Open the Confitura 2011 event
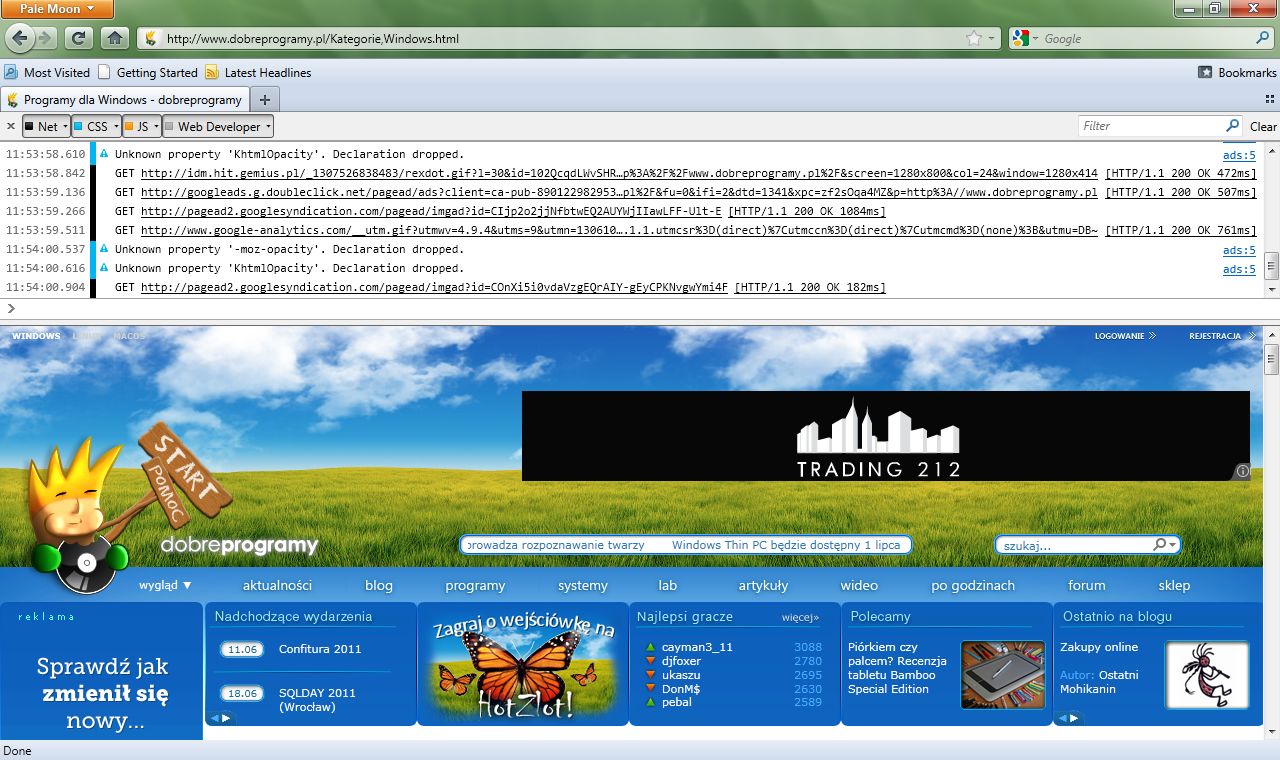Screen dimensions: 1280x760 [x=320, y=649]
